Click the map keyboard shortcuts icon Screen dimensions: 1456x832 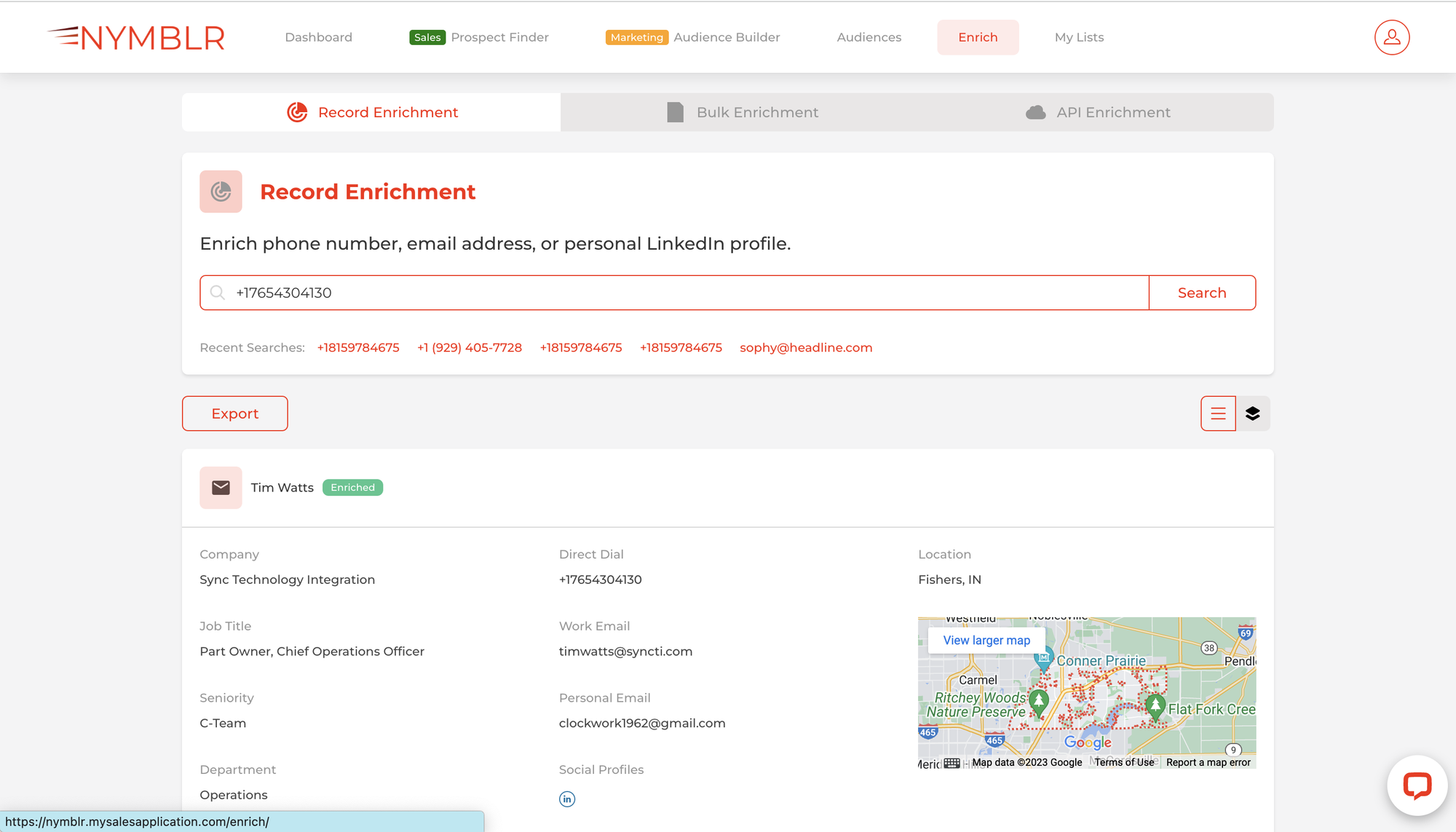pyautogui.click(x=951, y=763)
